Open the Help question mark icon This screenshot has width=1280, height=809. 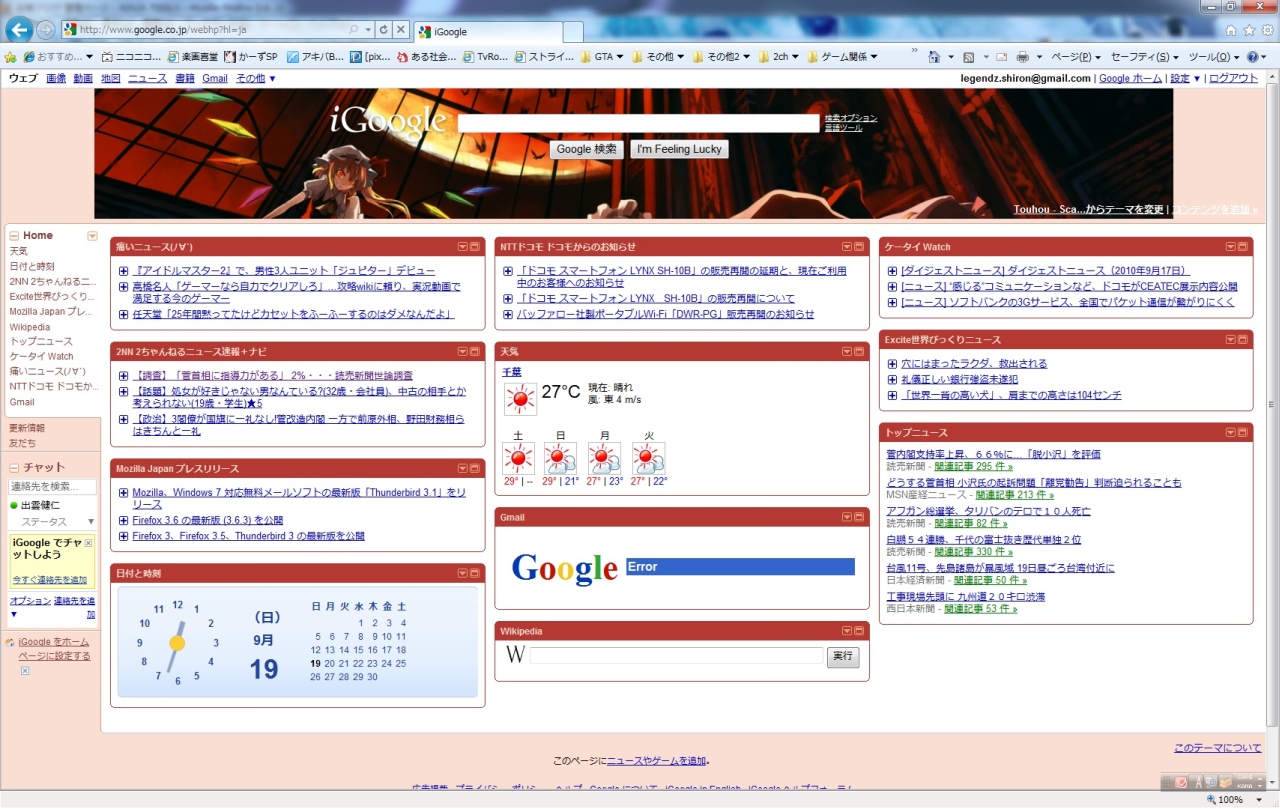pyautogui.click(x=1251, y=57)
